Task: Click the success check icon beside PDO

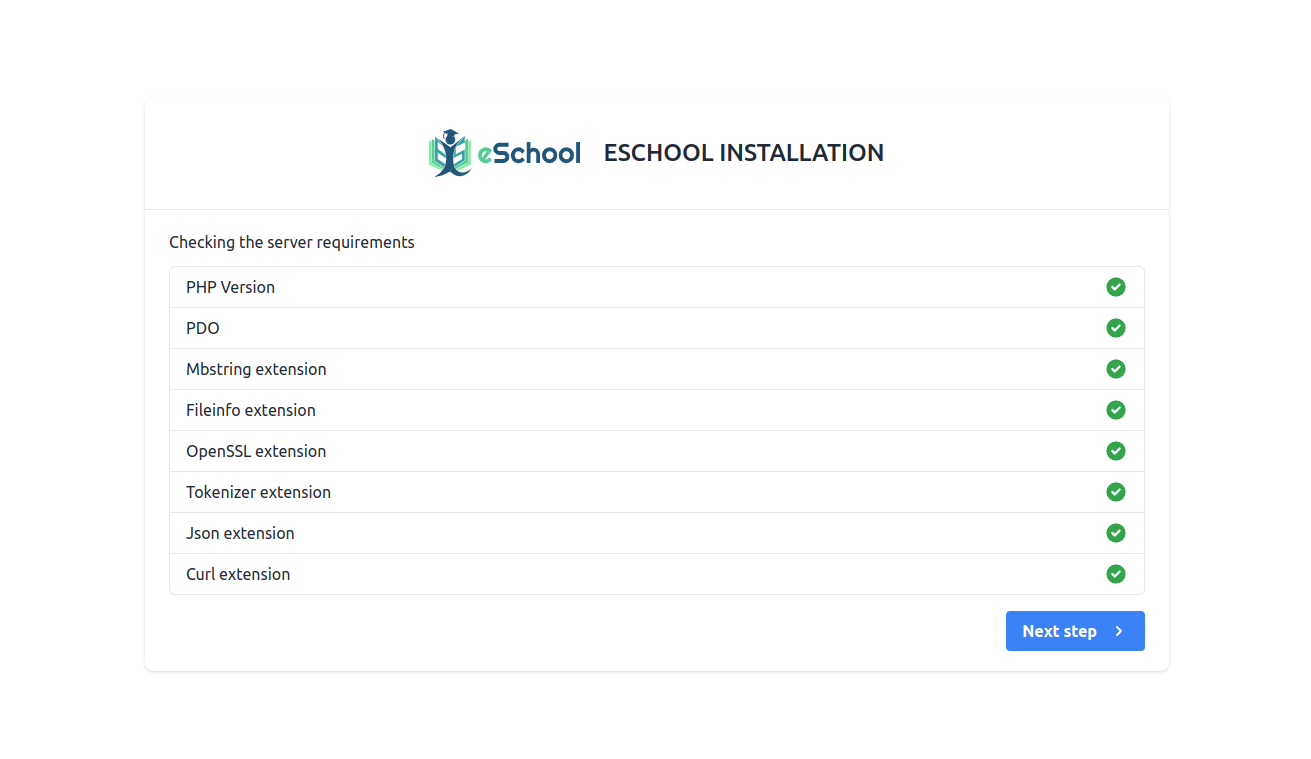Action: [1116, 328]
